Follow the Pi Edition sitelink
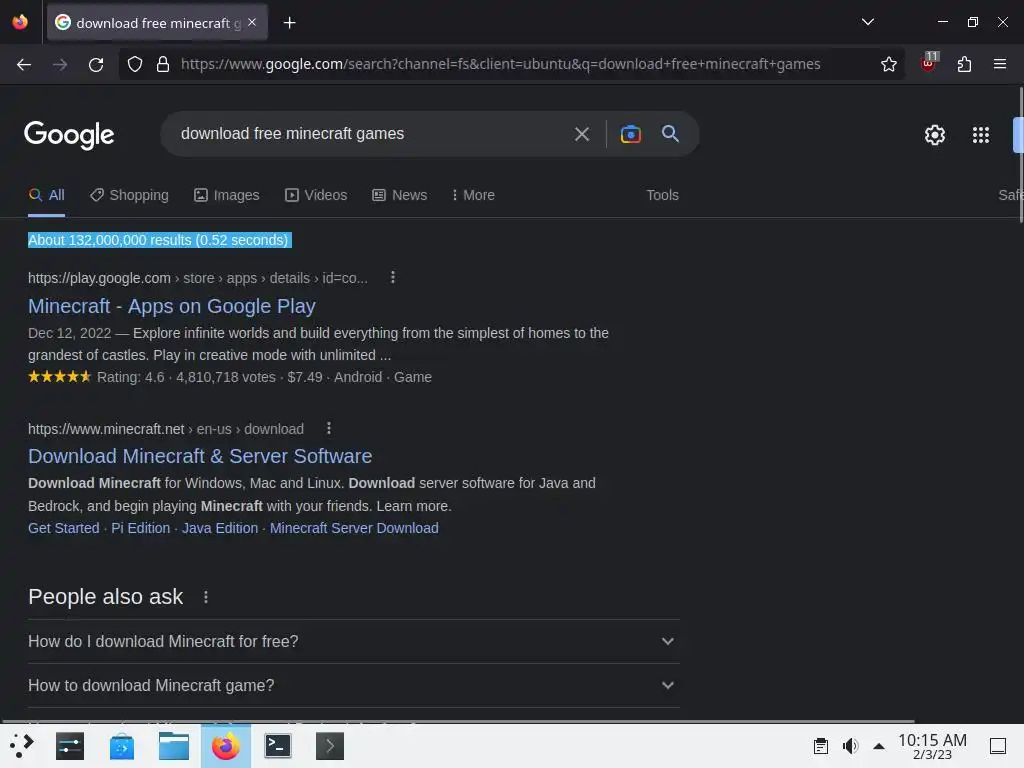 click(x=140, y=528)
